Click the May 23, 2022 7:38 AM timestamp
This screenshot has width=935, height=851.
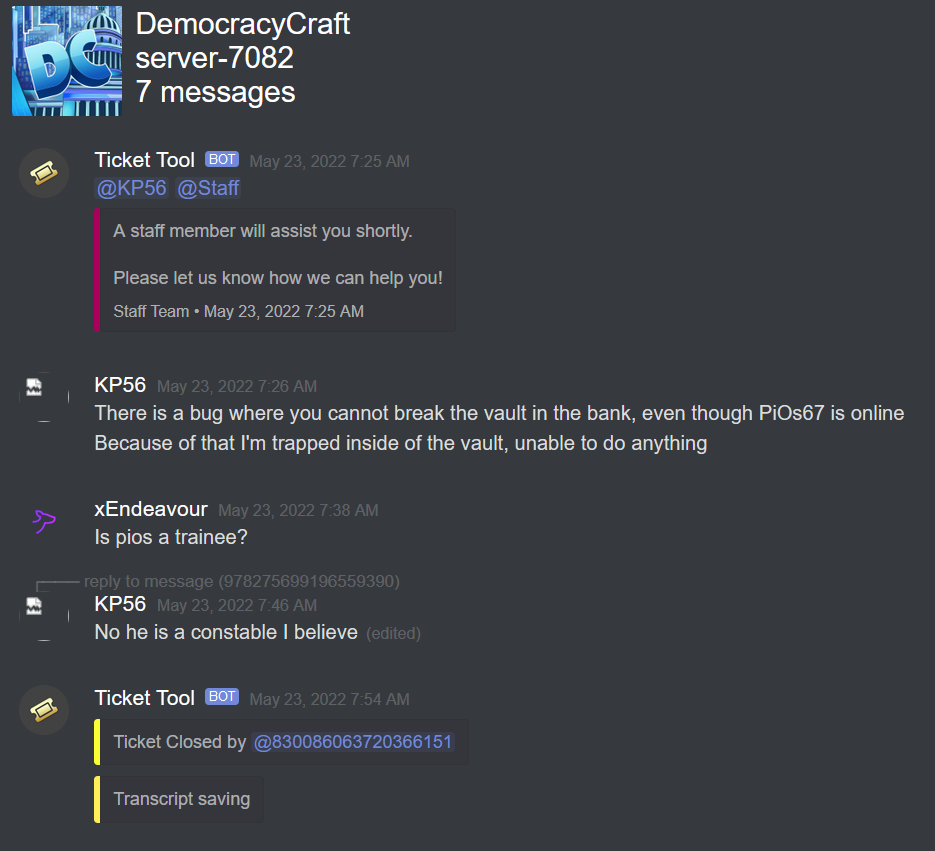(x=298, y=510)
